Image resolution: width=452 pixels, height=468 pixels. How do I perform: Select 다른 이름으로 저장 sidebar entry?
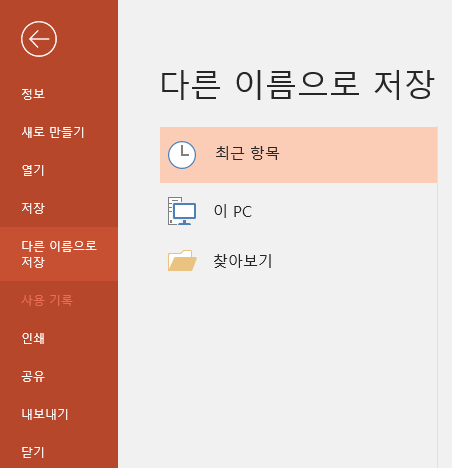(x=59, y=254)
